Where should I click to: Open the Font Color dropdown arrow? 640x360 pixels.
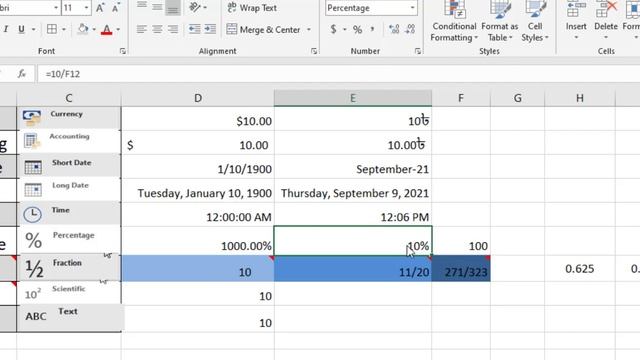[x=118, y=29]
